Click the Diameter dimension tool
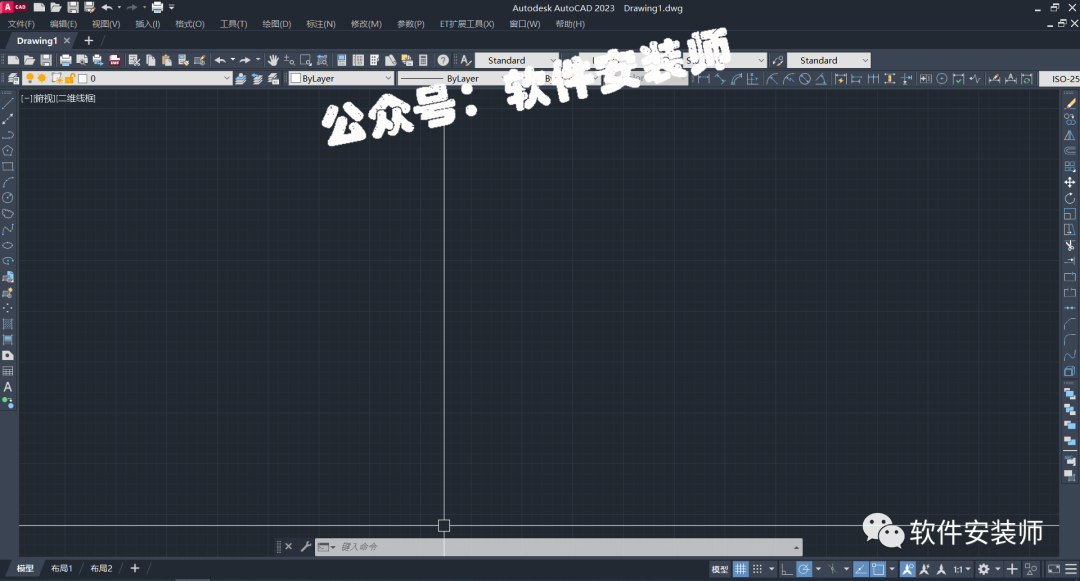Viewport: 1080px width, 581px height. point(804,78)
